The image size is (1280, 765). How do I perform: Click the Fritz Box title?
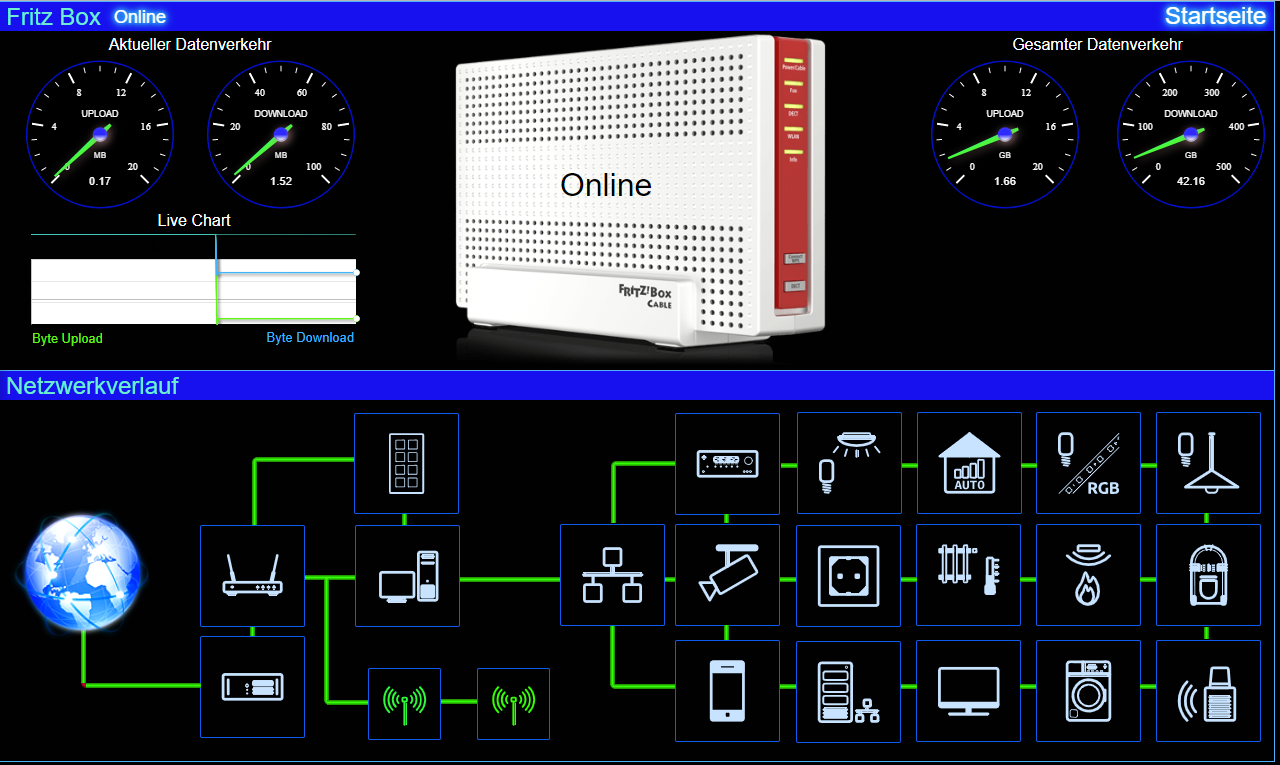tap(54, 17)
